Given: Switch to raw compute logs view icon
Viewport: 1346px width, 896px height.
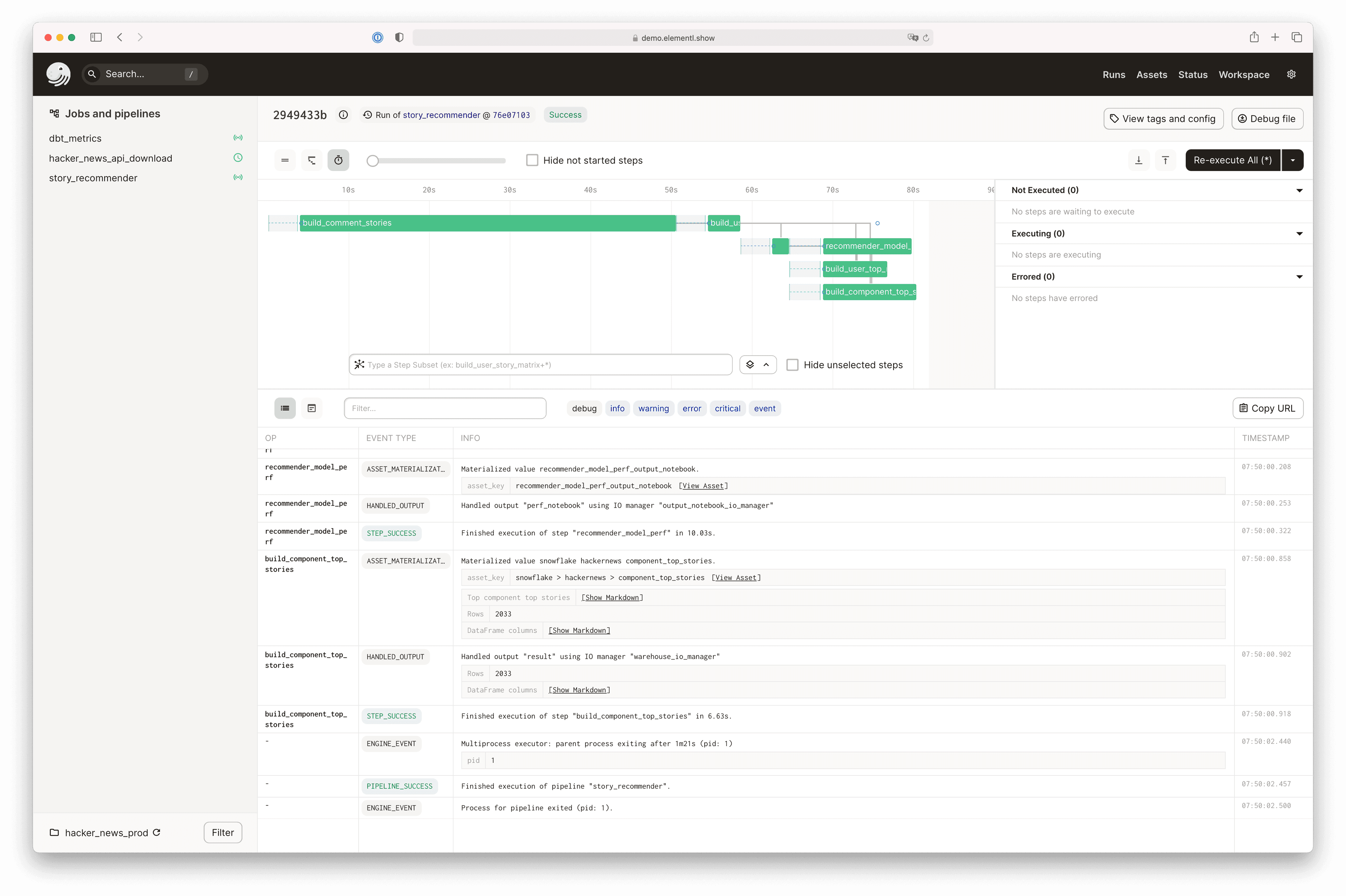Looking at the screenshot, I should [312, 408].
